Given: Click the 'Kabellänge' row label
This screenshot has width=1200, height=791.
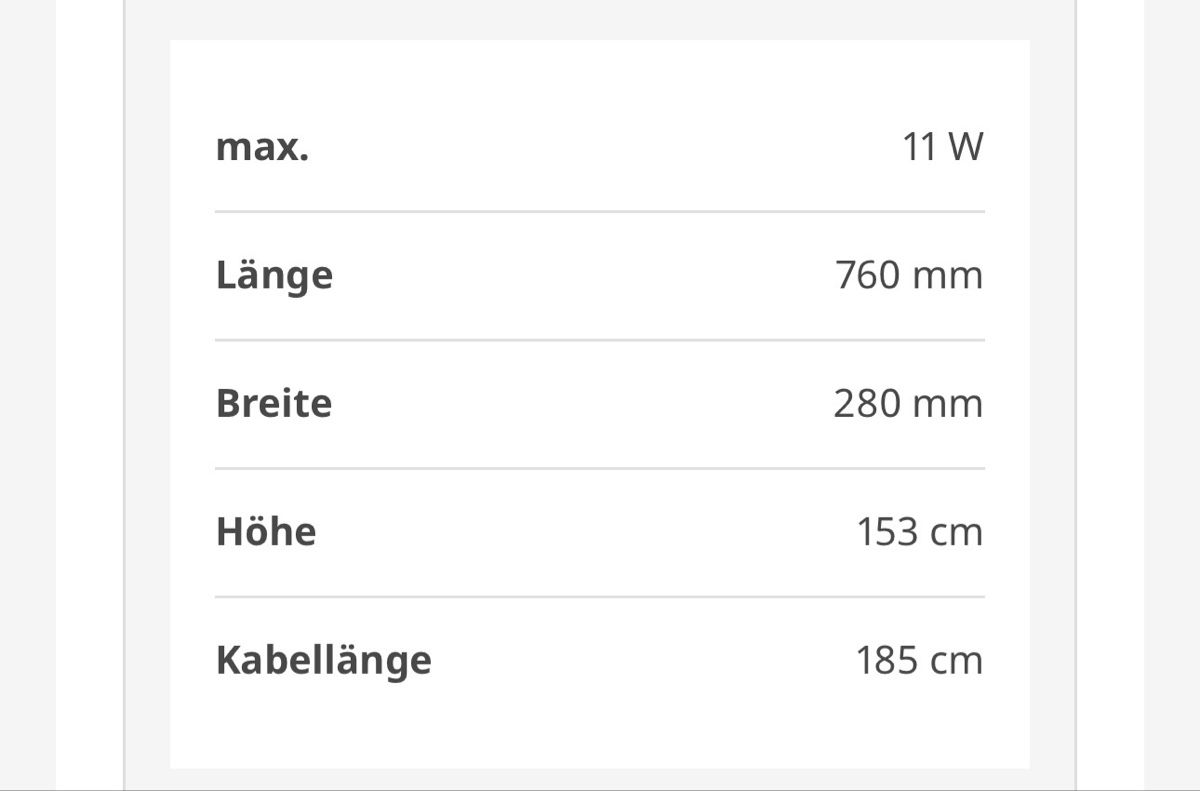Looking at the screenshot, I should click(324, 661).
